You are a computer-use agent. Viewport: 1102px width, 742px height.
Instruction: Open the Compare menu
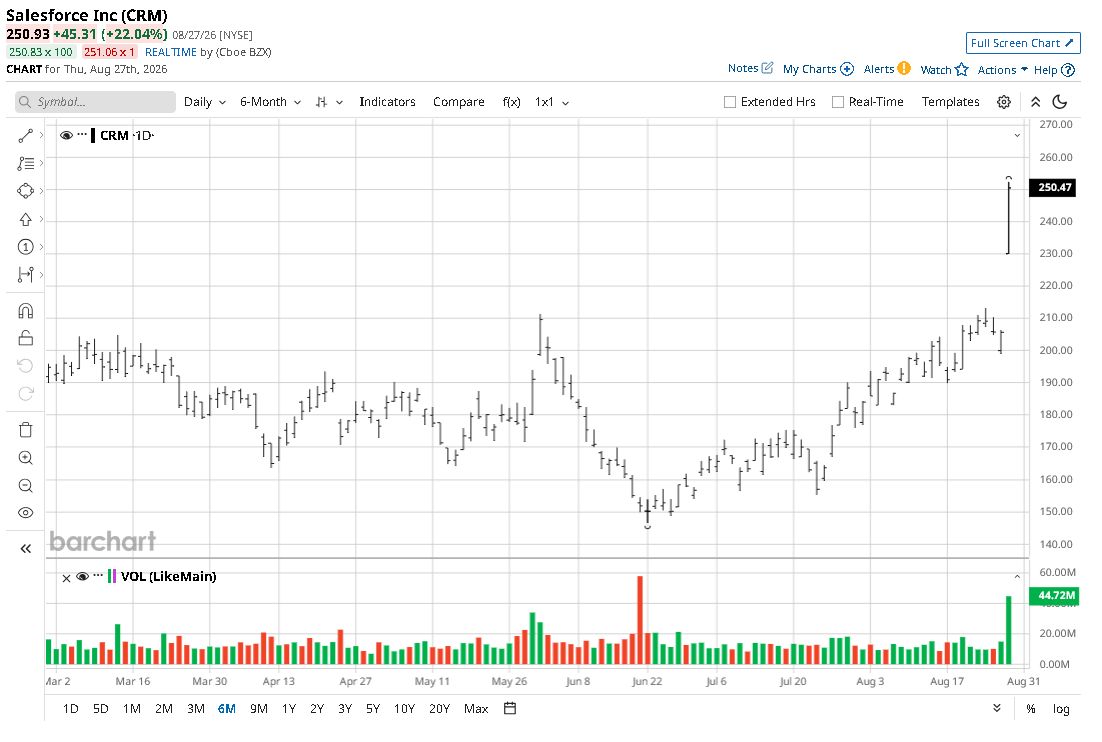[x=459, y=102]
